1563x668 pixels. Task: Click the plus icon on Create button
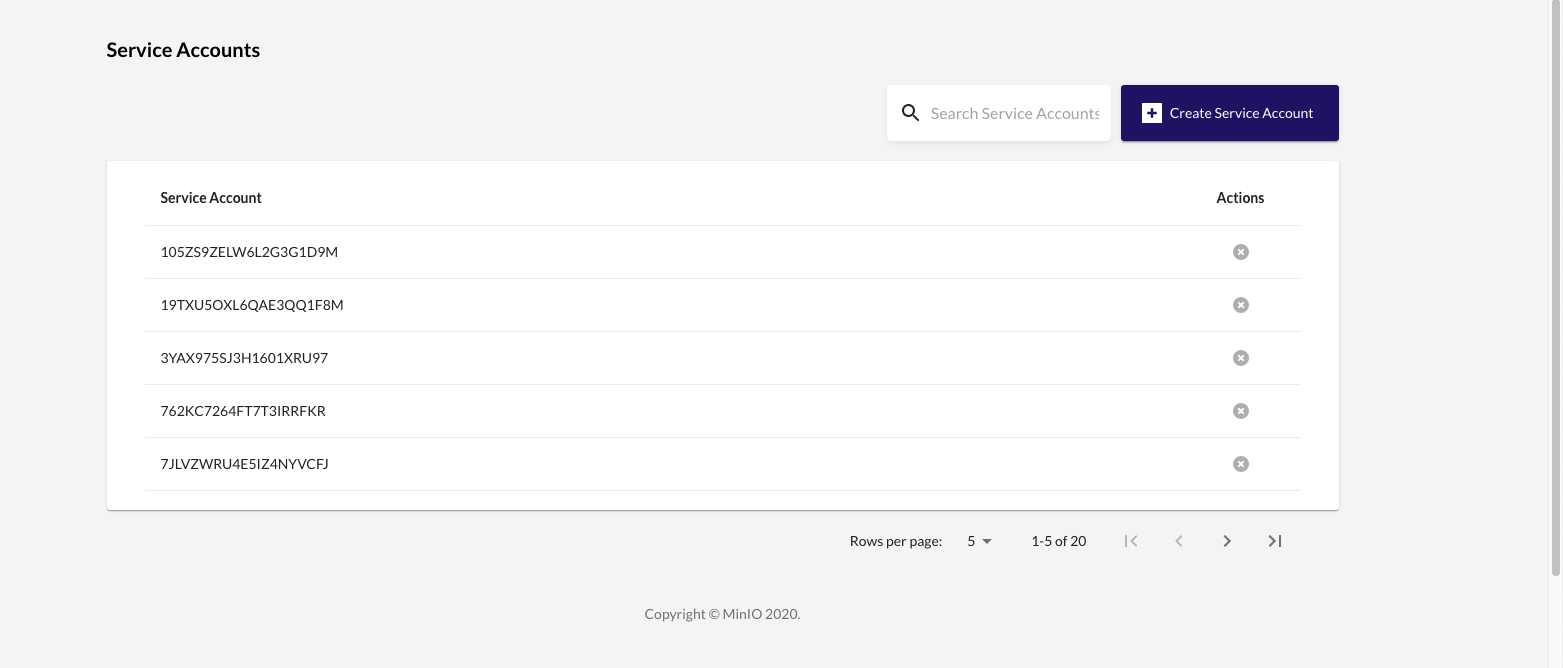[x=1151, y=113]
